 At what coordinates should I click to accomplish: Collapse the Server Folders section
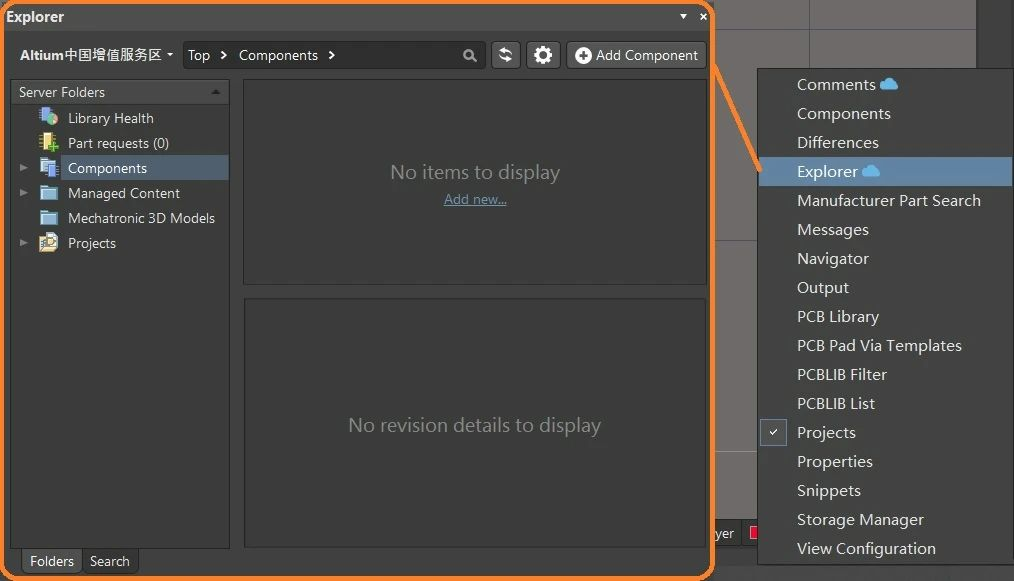tap(216, 93)
